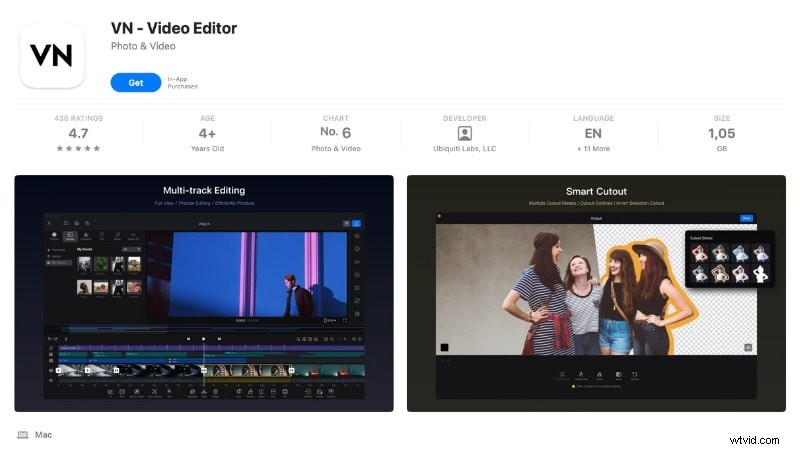Click the five-star rating row
Screen dimensions: 800x450
78,148
